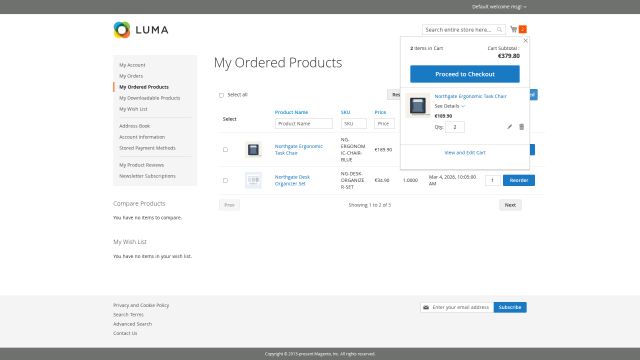Open My Wish List sidebar link
640x360 pixels.
point(133,109)
